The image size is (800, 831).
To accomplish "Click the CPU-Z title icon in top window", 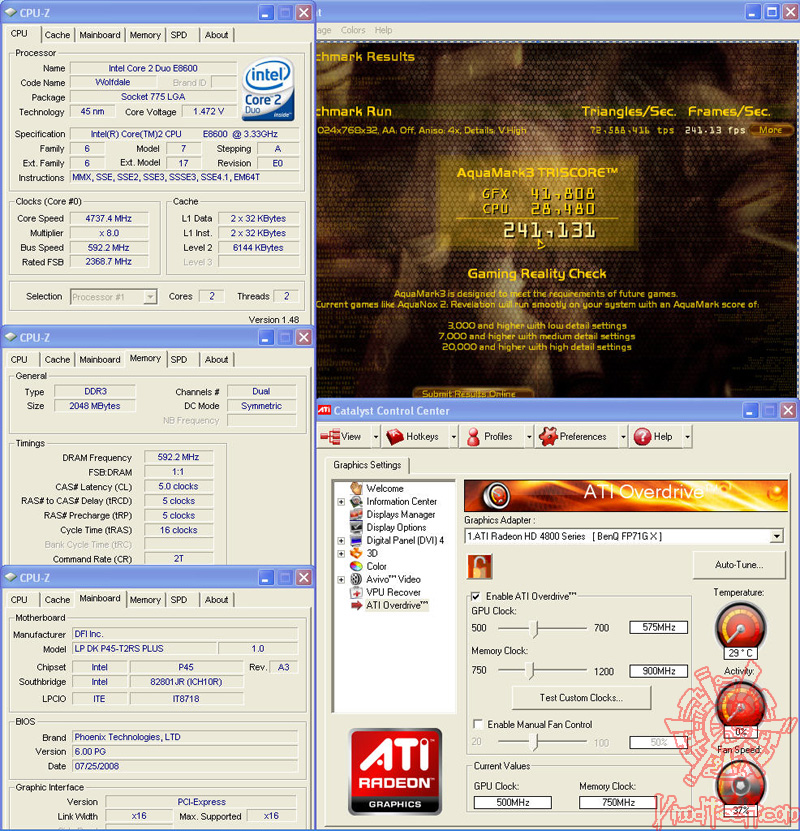I will (x=11, y=12).
